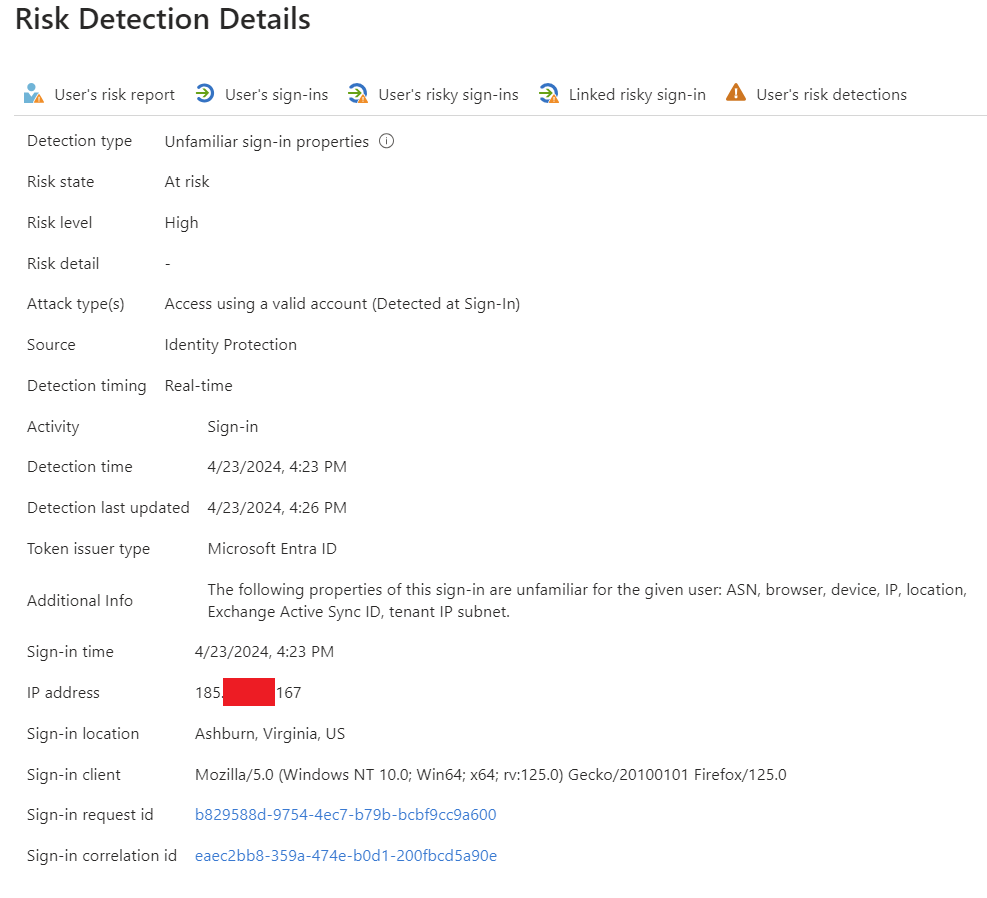Viewport: 987px width, 898px height.
Task: Click the Unfamiliar sign-in properties detection value
Action: (266, 142)
